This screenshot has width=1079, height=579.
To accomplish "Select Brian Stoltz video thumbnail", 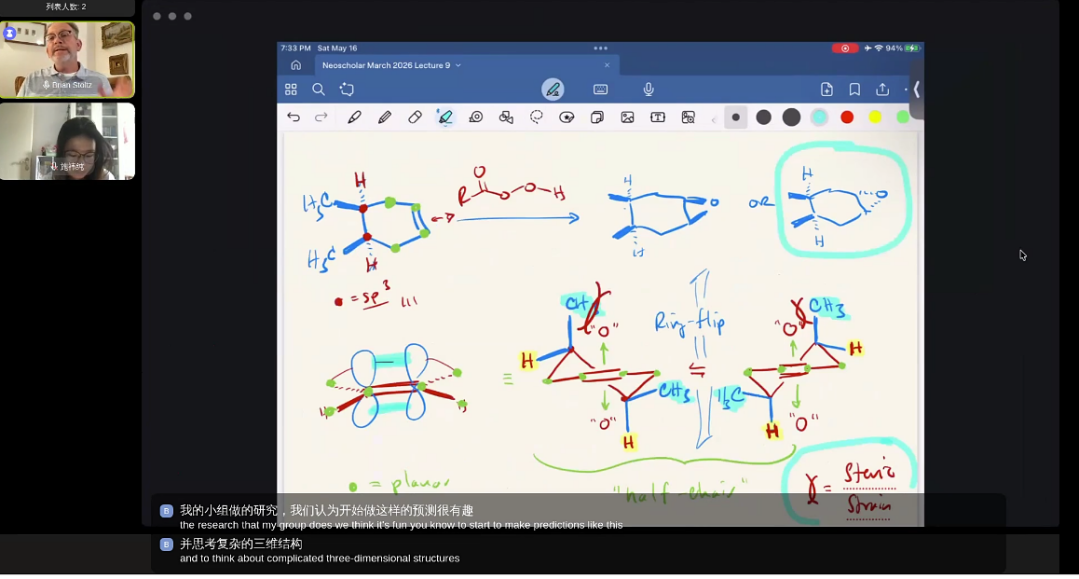I will point(67,59).
